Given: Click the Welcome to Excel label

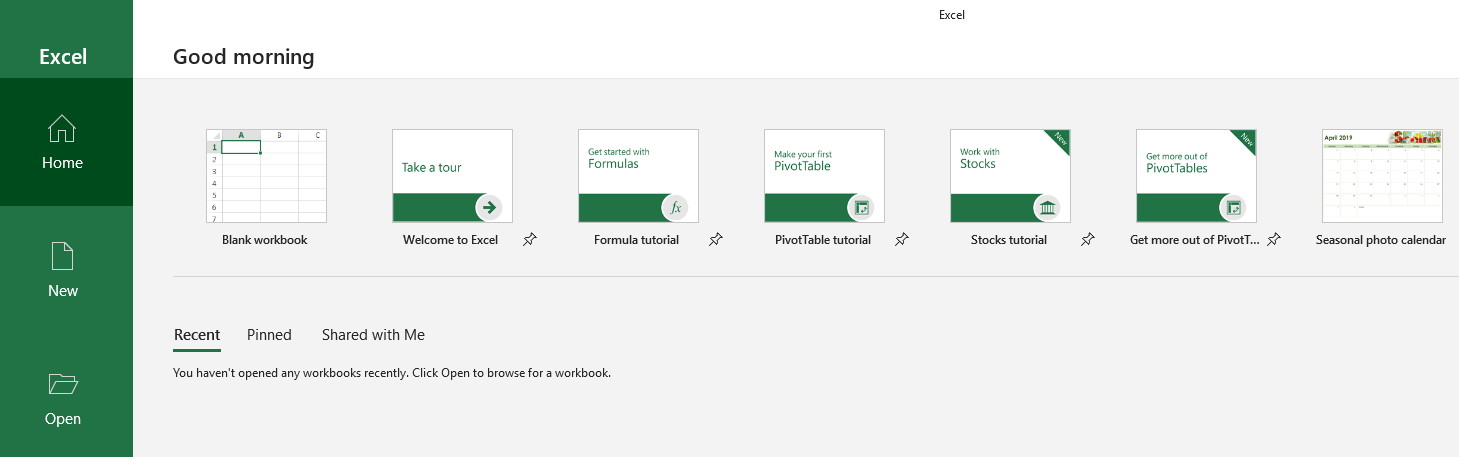Looking at the screenshot, I should pyautogui.click(x=450, y=240).
